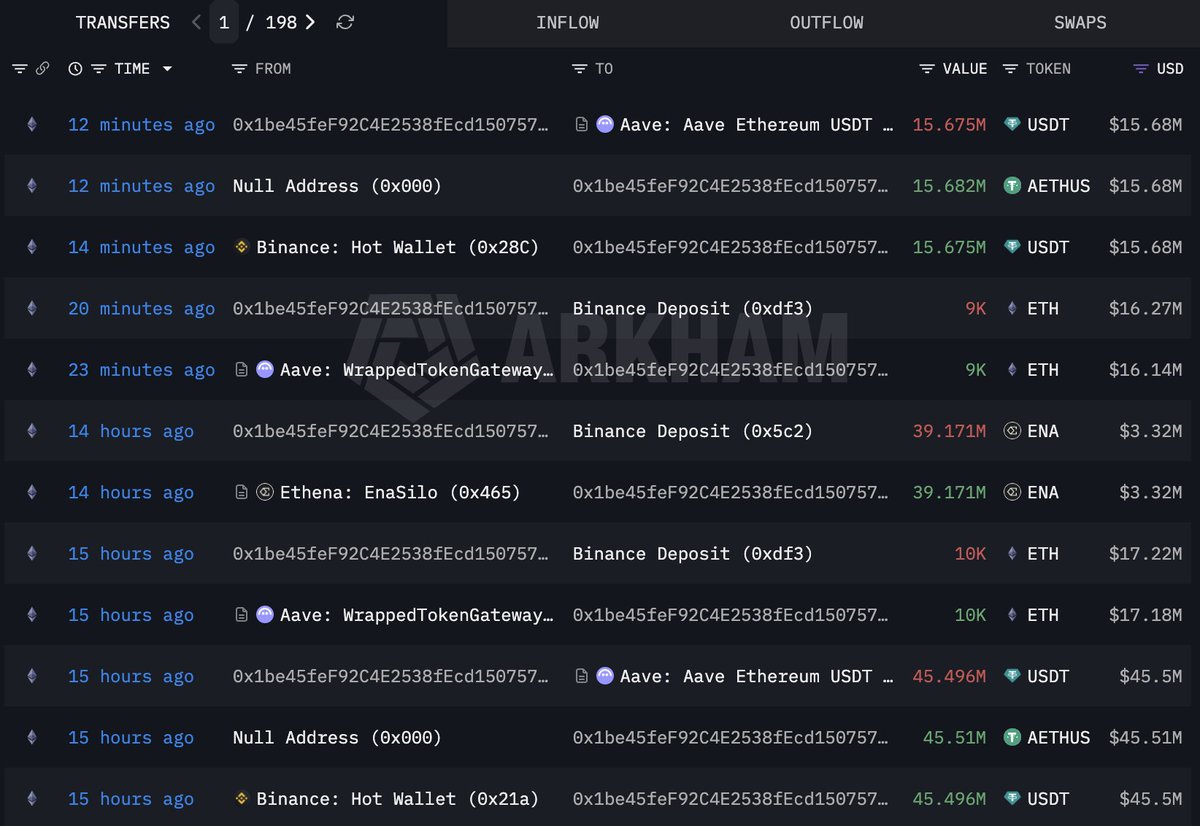Open Ethena: EnaSilo (0x465) entity

[x=400, y=492]
